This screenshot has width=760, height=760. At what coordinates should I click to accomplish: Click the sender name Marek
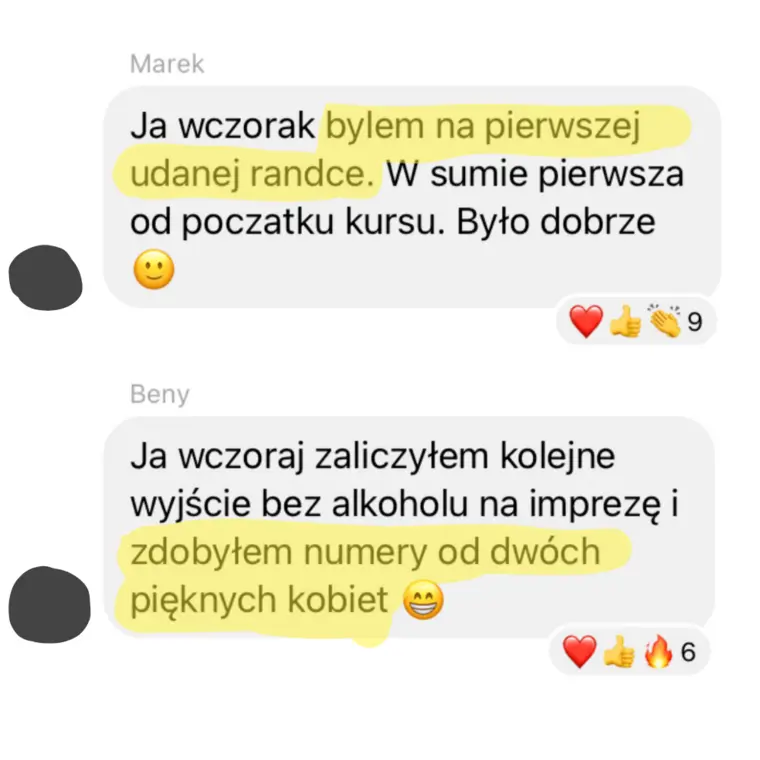[167, 64]
